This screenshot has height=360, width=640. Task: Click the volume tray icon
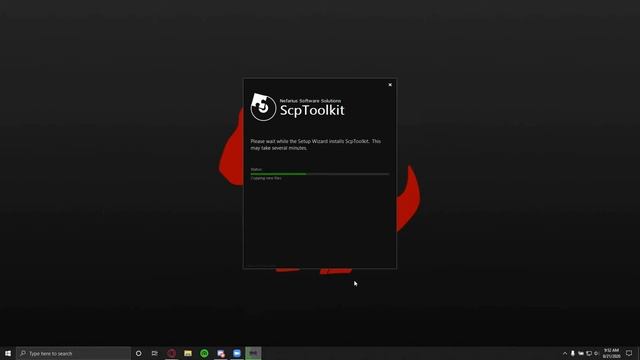tap(596, 353)
